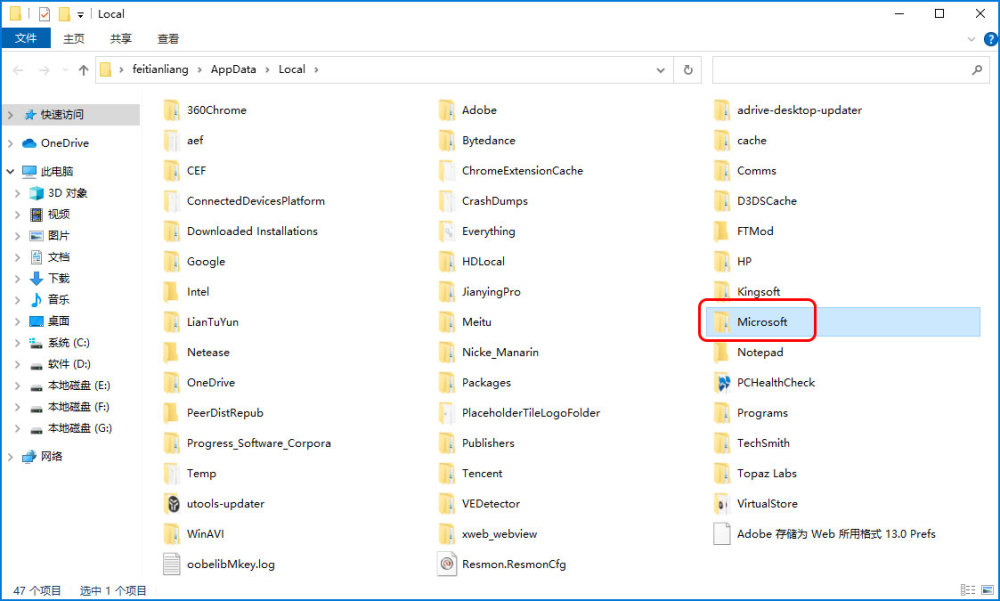This screenshot has width=1000, height=601.
Task: Select the xweb_webview folder
Action: [x=499, y=533]
